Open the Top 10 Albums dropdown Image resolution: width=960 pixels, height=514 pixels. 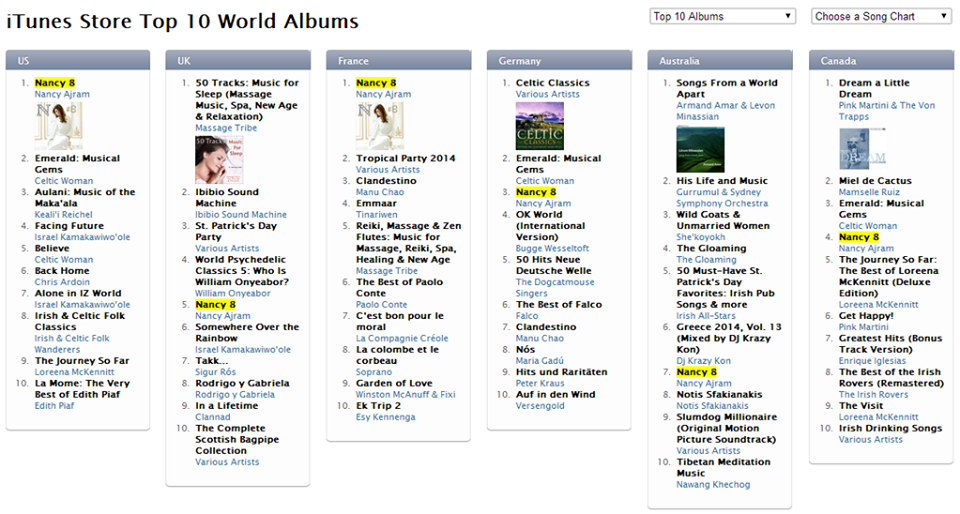[722, 17]
